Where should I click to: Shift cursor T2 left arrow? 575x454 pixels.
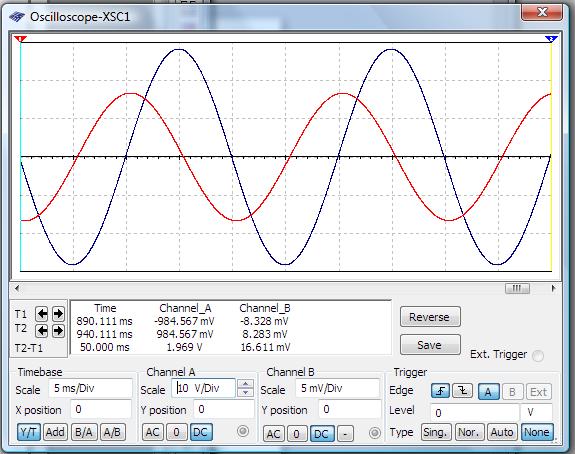(42, 331)
